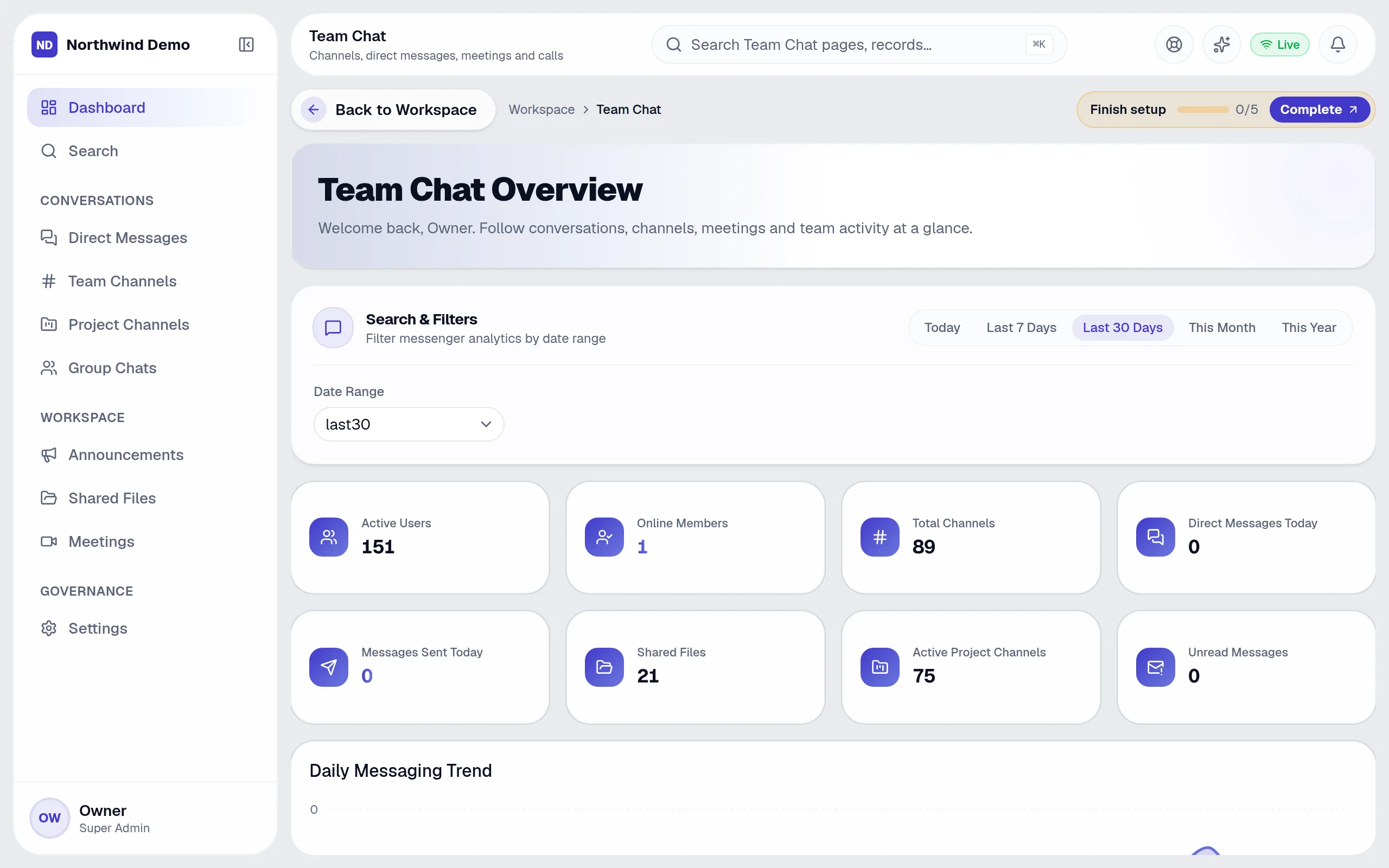The height and width of the screenshot is (868, 1389).
Task: Click the Messages Sent Today paper-plane icon
Action: click(x=328, y=667)
